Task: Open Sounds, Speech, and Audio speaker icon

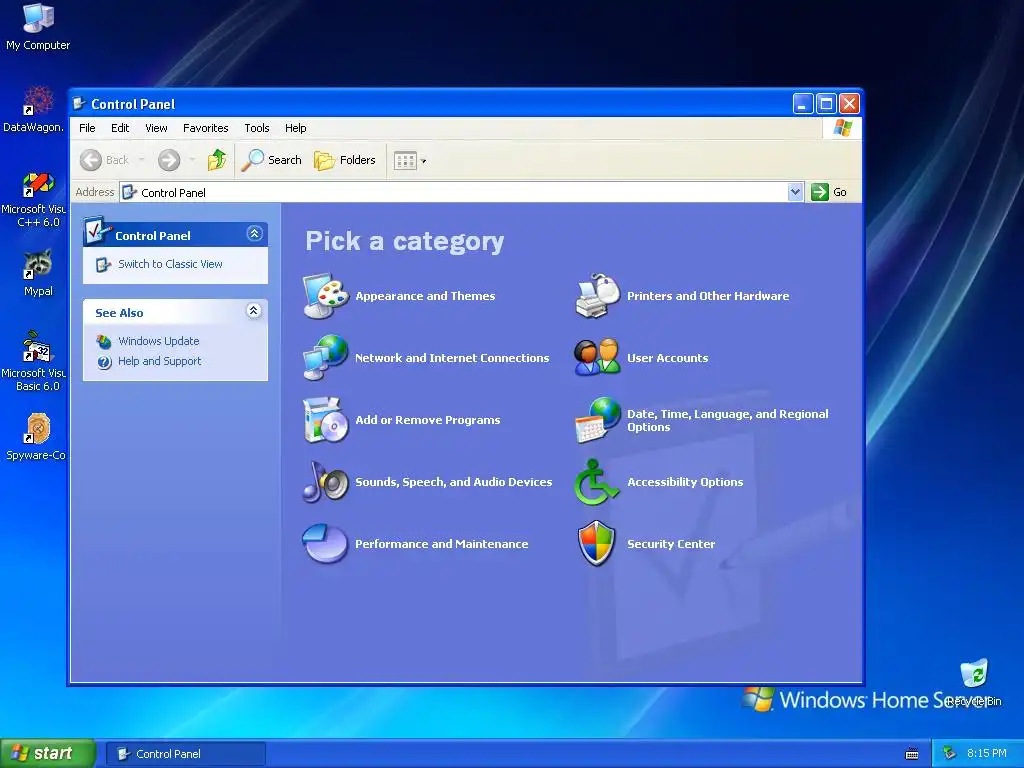Action: [325, 482]
